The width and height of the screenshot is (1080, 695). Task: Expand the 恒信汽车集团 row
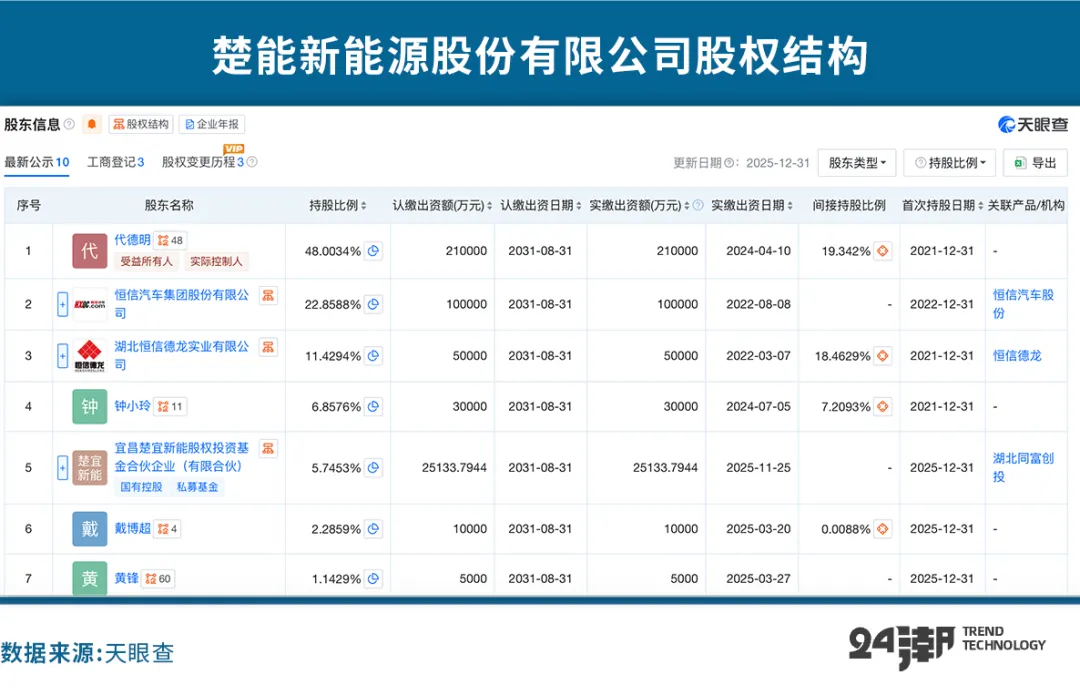tap(63, 304)
